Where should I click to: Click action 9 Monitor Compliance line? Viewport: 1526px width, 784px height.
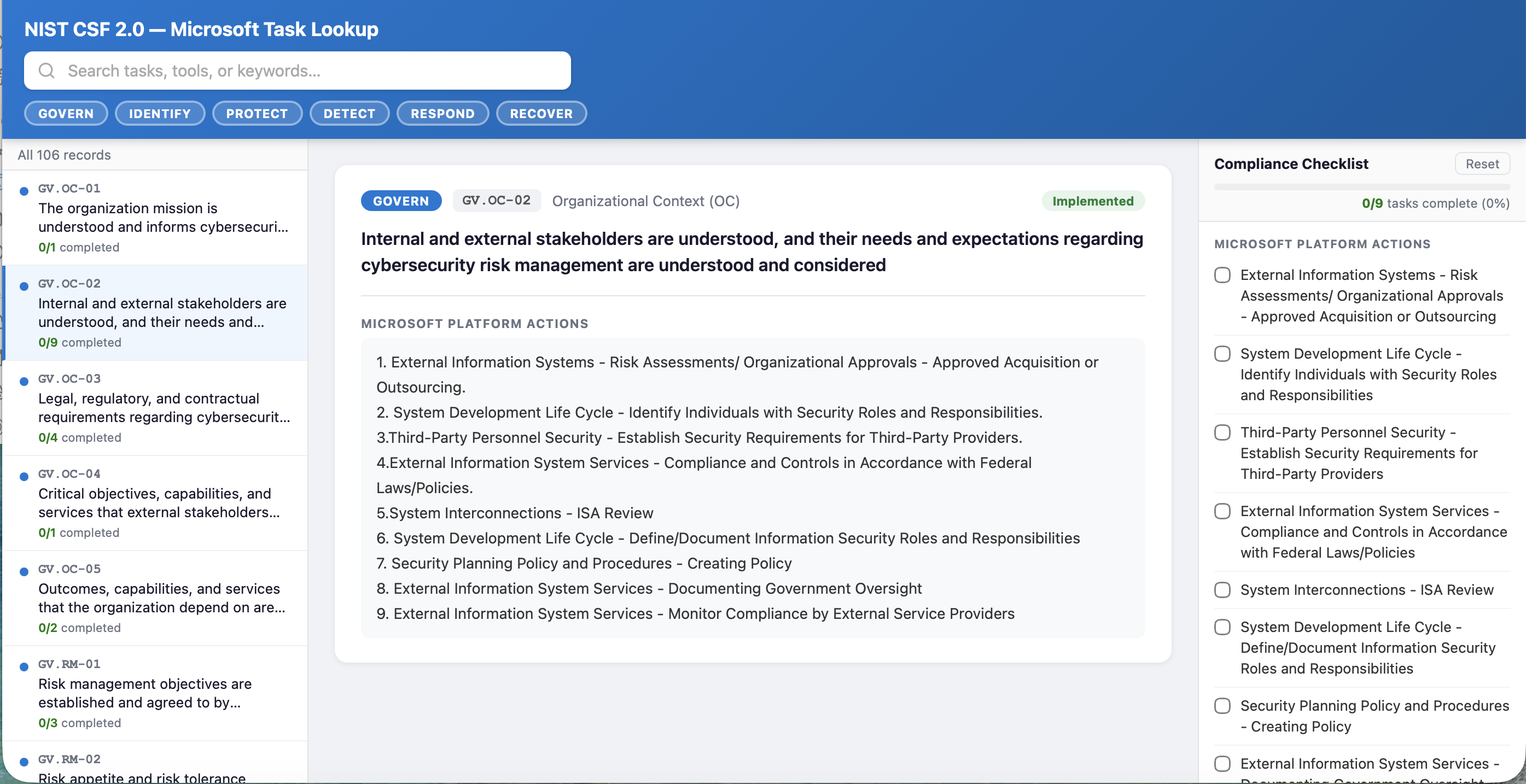696,613
